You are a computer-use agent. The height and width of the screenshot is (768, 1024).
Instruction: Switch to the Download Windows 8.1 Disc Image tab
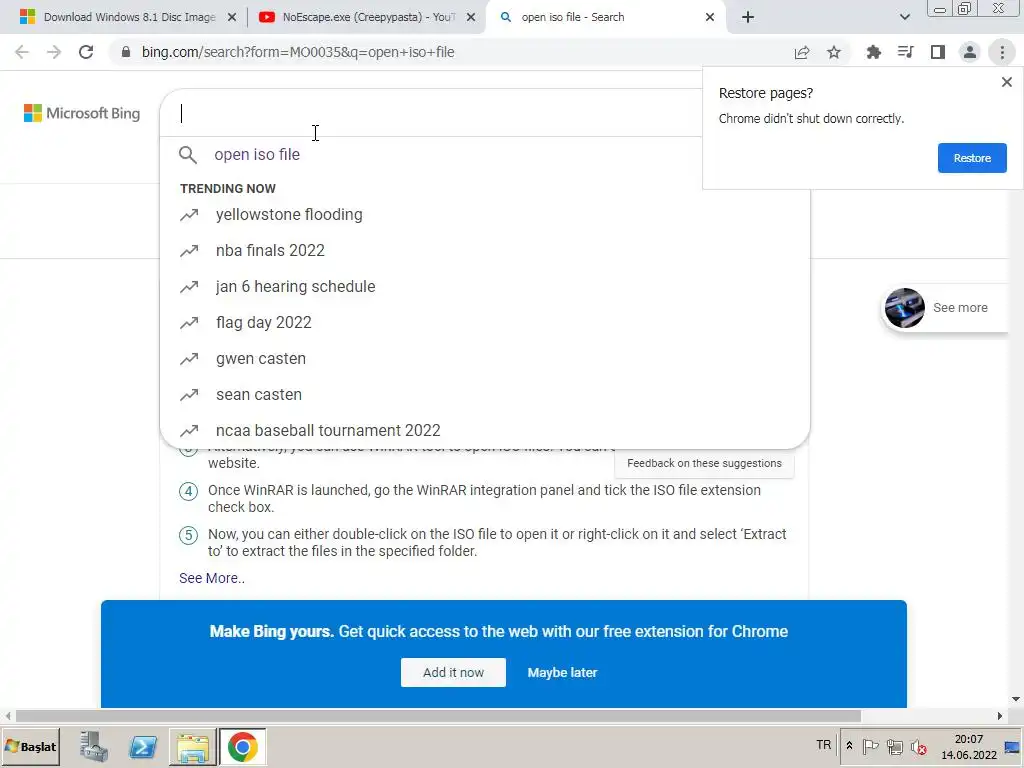click(x=129, y=17)
